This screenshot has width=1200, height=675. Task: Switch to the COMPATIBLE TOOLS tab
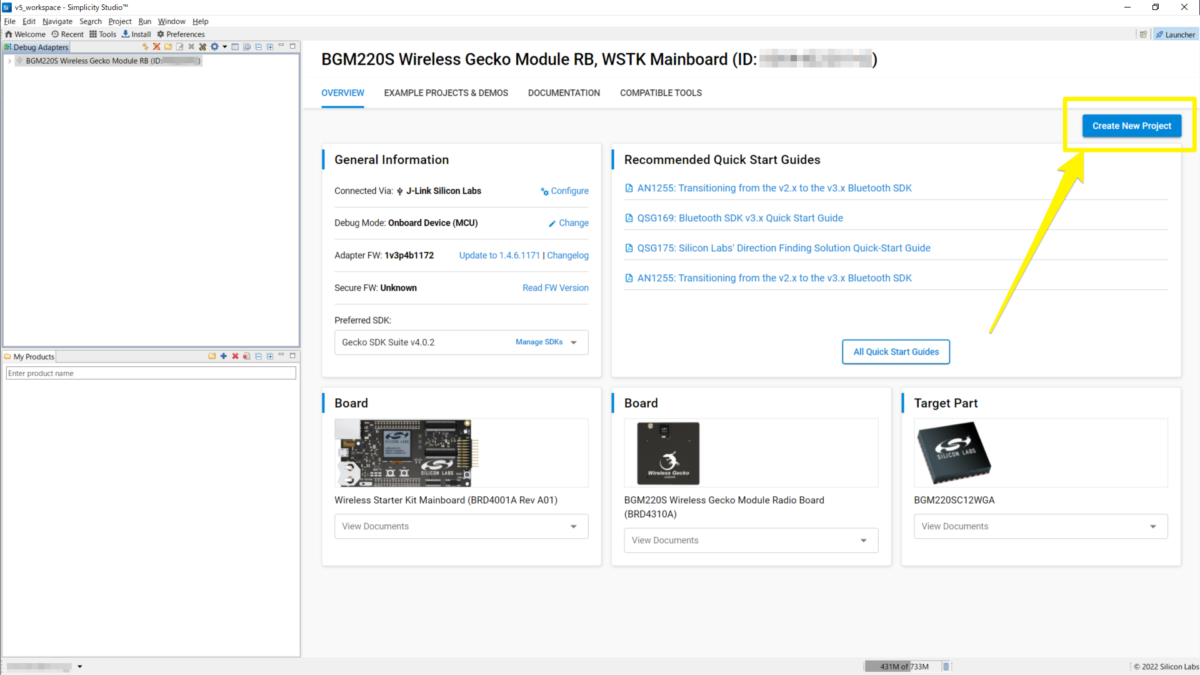point(661,93)
